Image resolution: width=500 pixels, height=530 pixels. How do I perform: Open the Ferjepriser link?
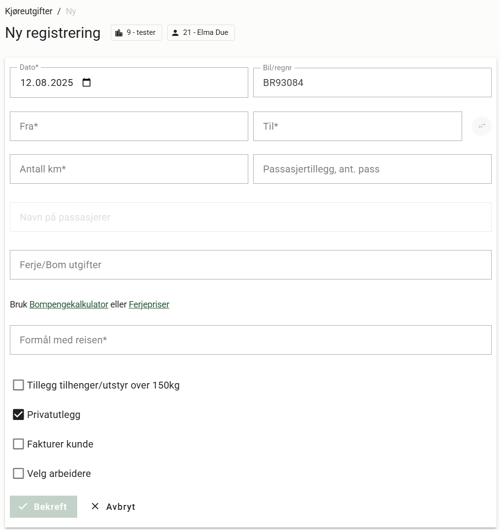click(149, 305)
